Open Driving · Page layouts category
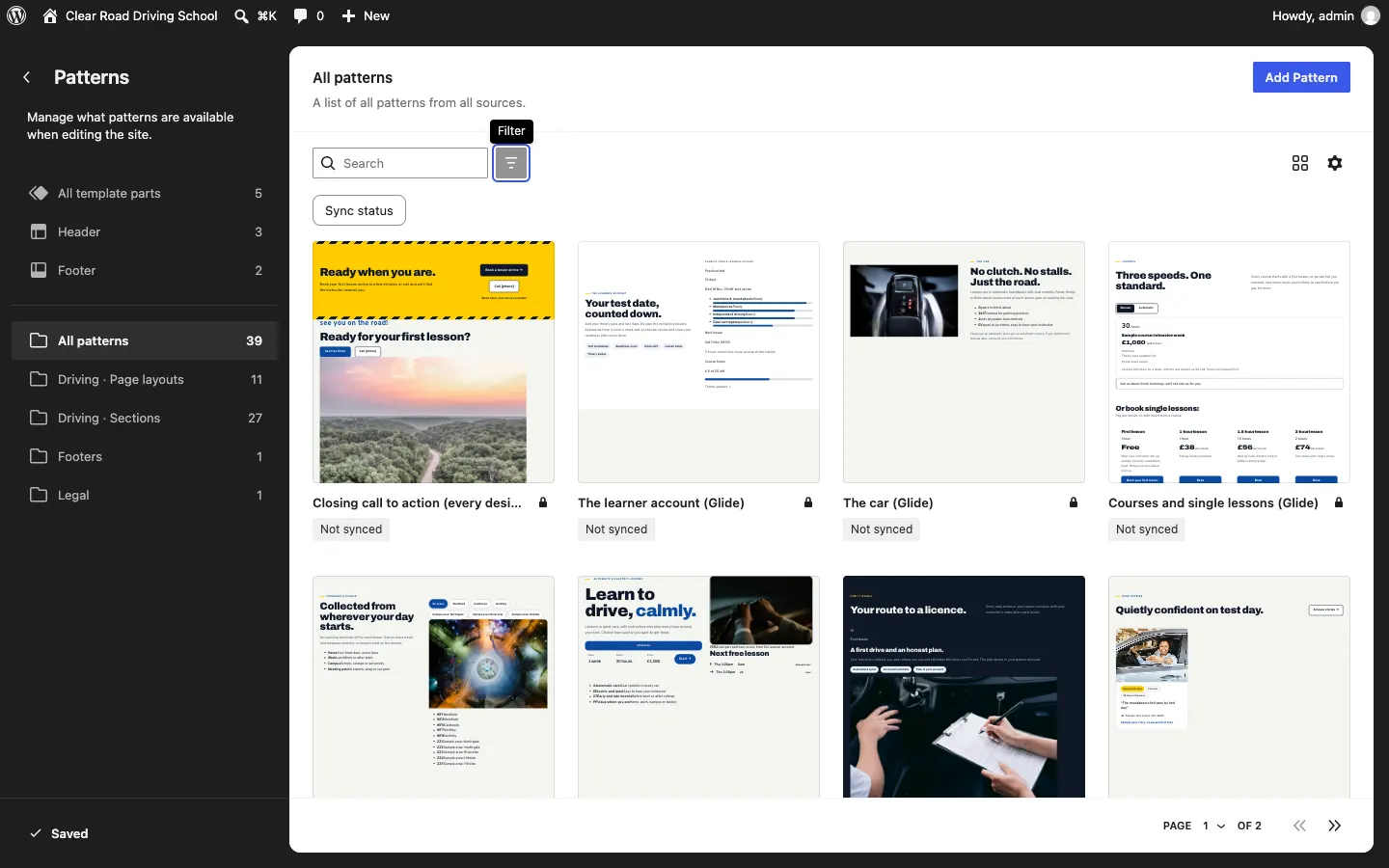This screenshot has height=868, width=1389. click(145, 379)
